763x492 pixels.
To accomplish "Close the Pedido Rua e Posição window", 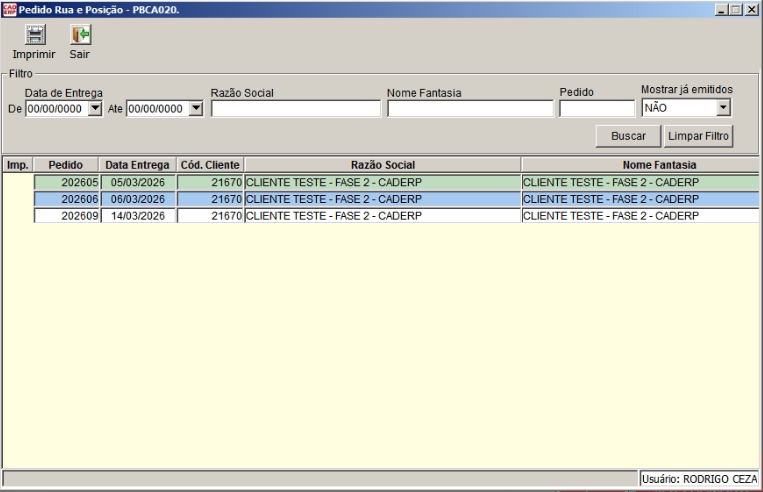I will pos(751,10).
